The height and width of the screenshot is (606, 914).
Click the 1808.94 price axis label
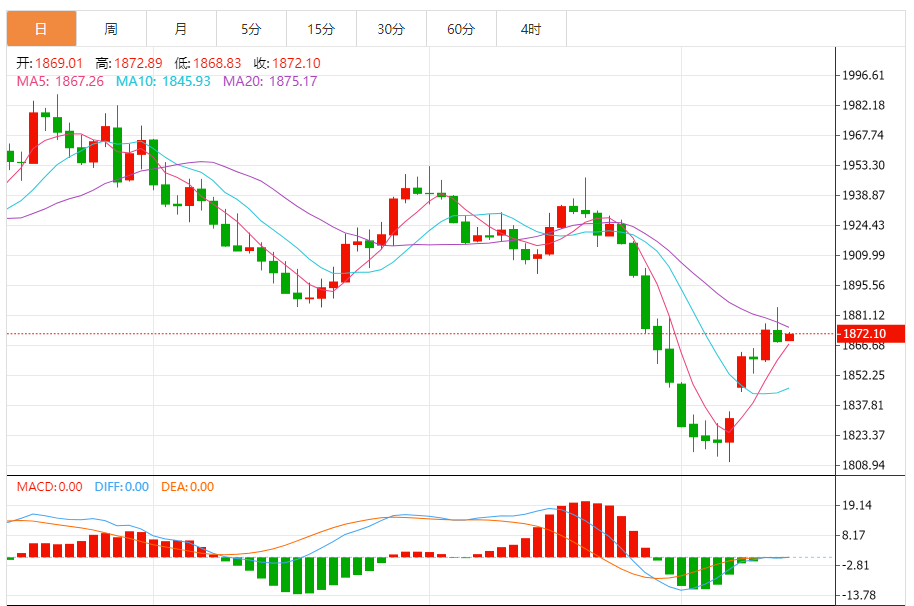pos(863,465)
